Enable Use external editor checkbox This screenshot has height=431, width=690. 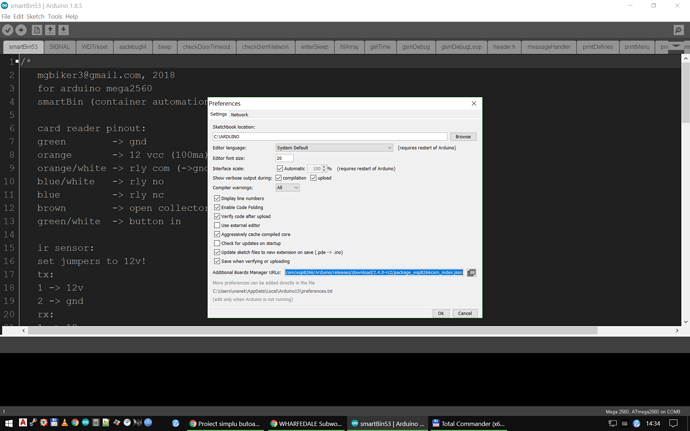click(217, 225)
